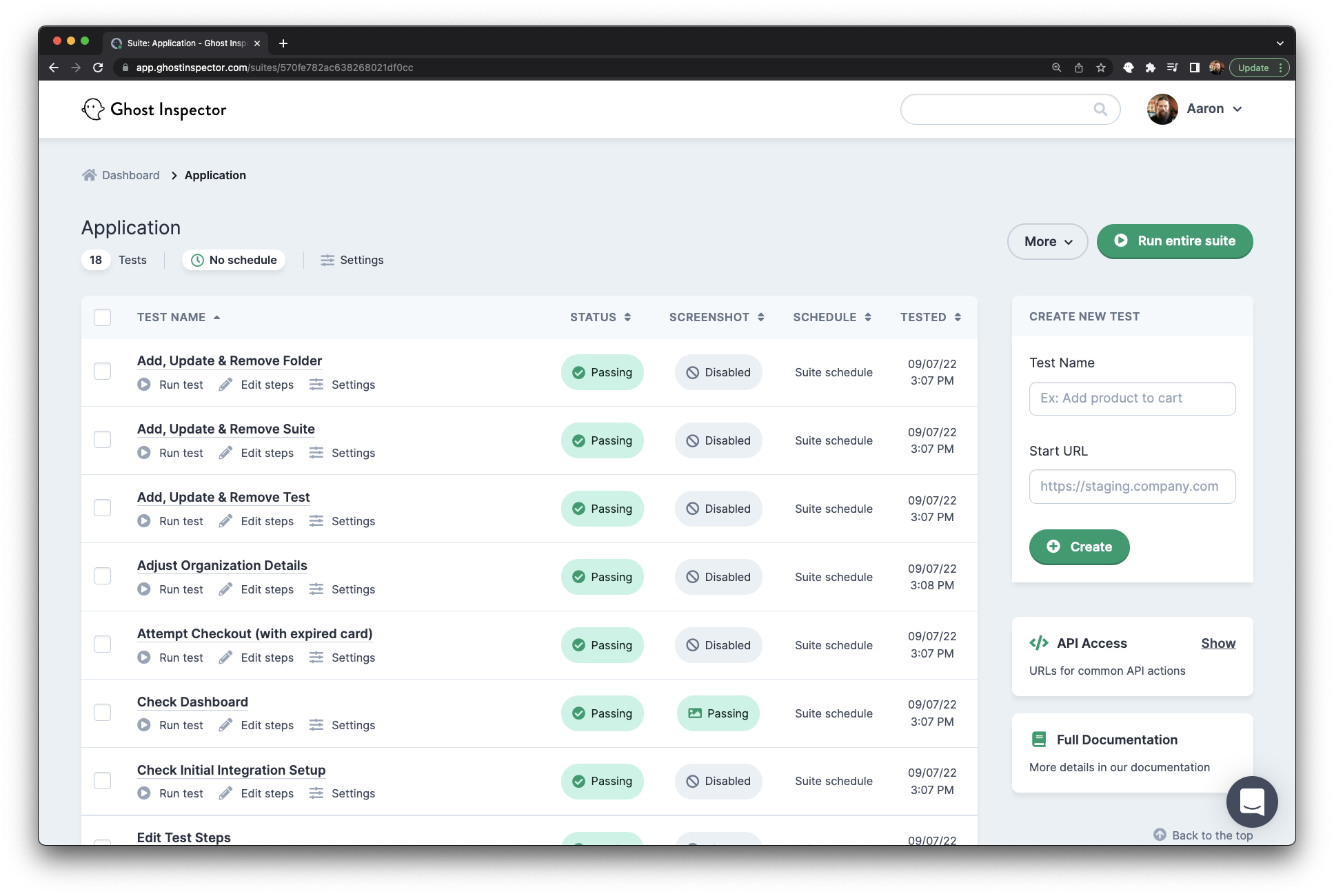The height and width of the screenshot is (896, 1334).
Task: Click the search magnifier icon
Action: [1100, 110]
